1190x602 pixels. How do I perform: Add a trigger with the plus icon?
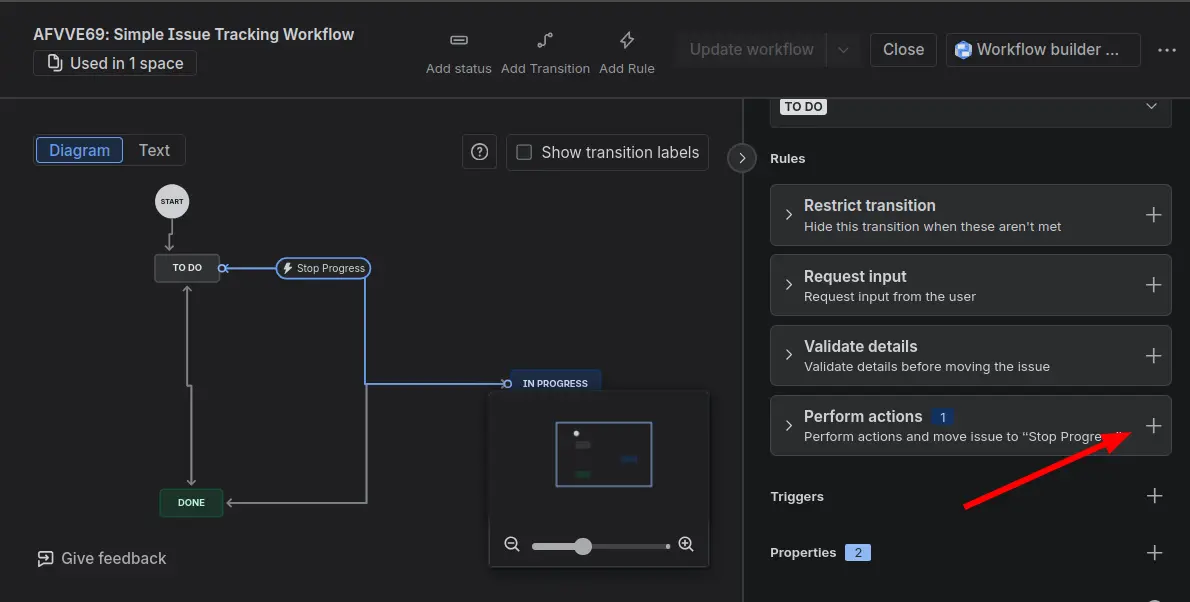coord(1154,496)
